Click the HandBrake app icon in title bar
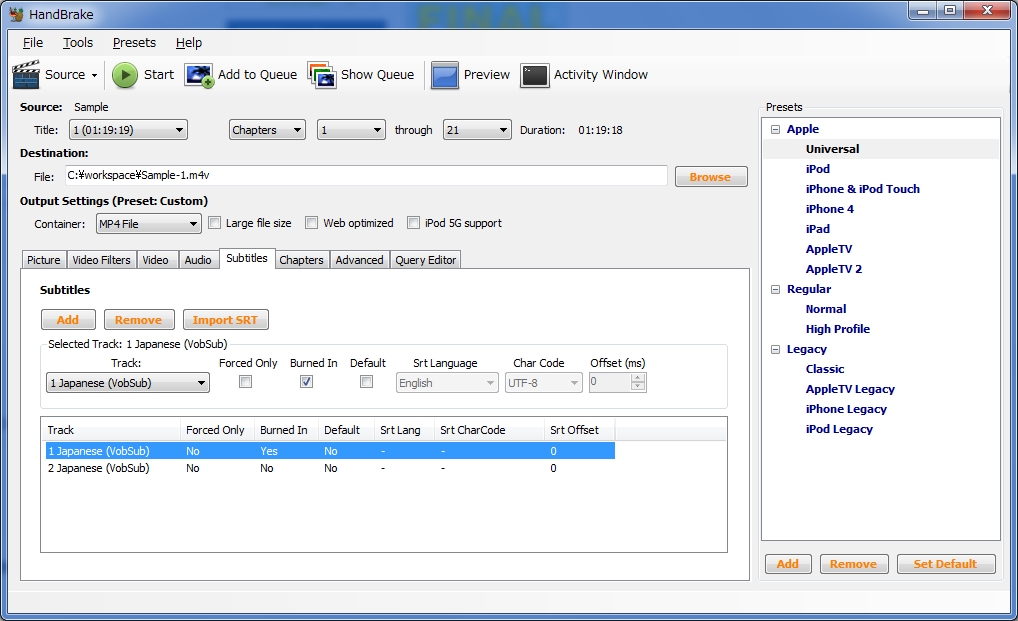Image resolution: width=1018 pixels, height=621 pixels. 16,14
